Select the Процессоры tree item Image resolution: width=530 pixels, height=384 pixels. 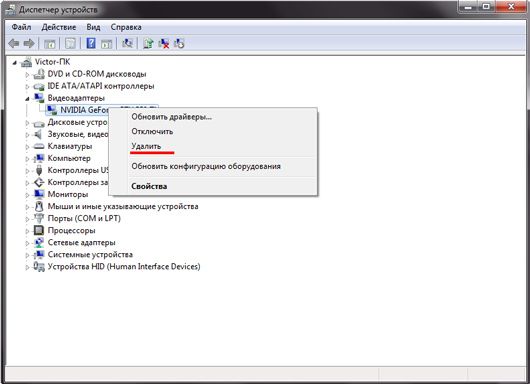tap(71, 231)
